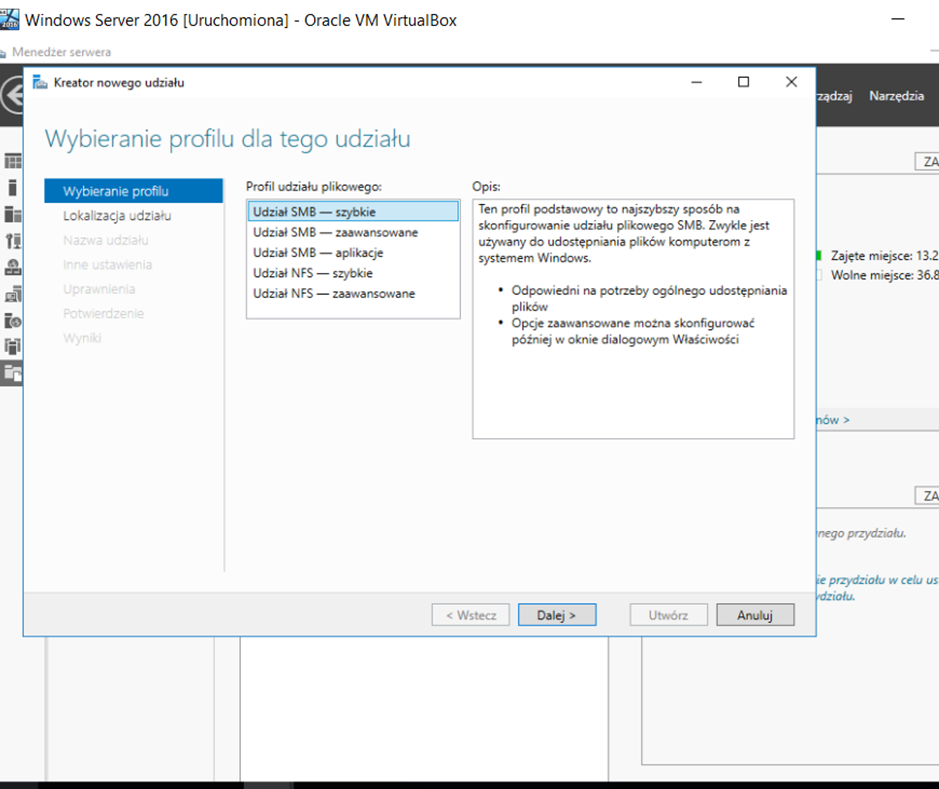
Task: Select the 'Udział NFS — szybkie' profile
Action: pyautogui.click(x=313, y=273)
